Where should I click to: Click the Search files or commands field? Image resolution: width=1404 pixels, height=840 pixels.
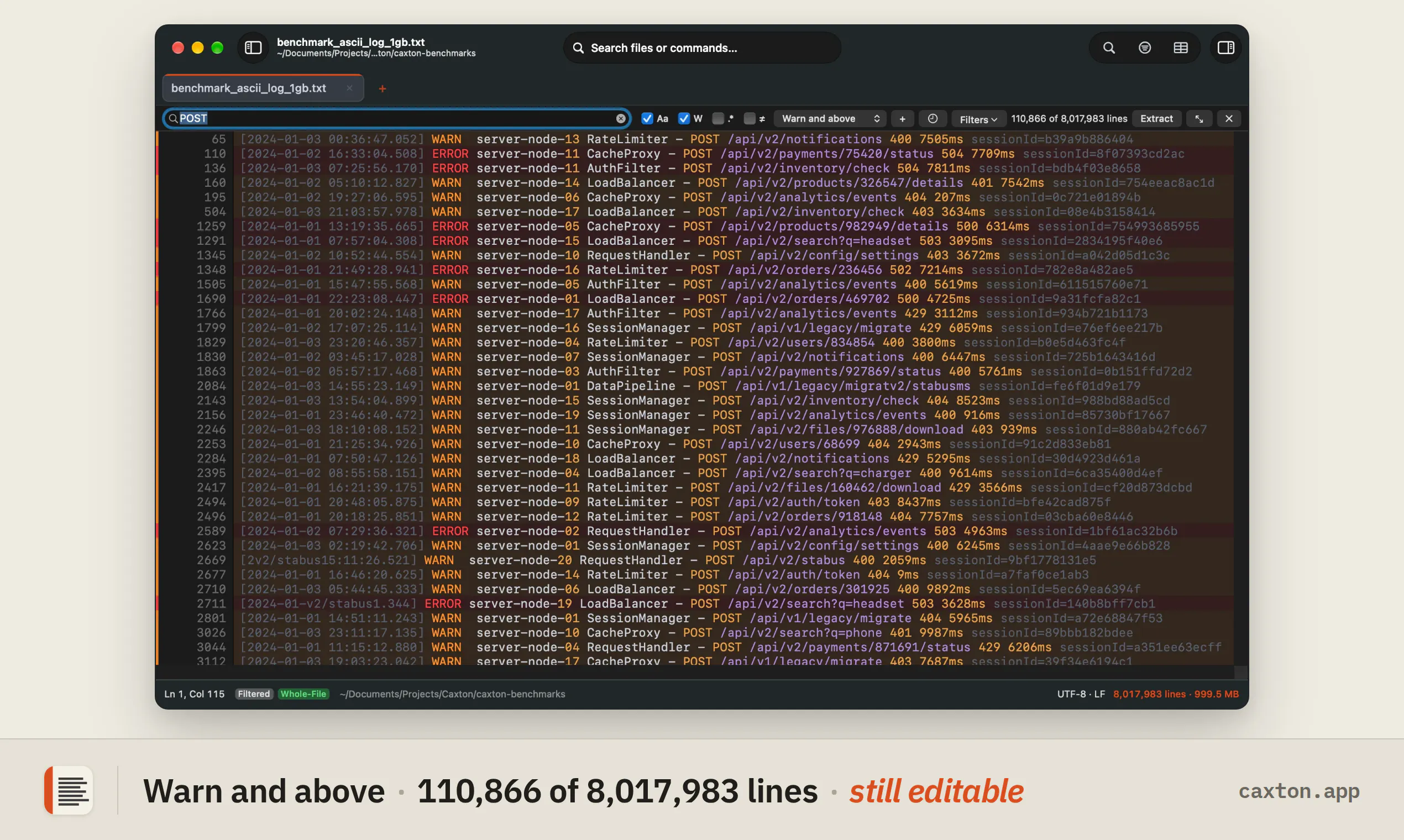[701, 48]
